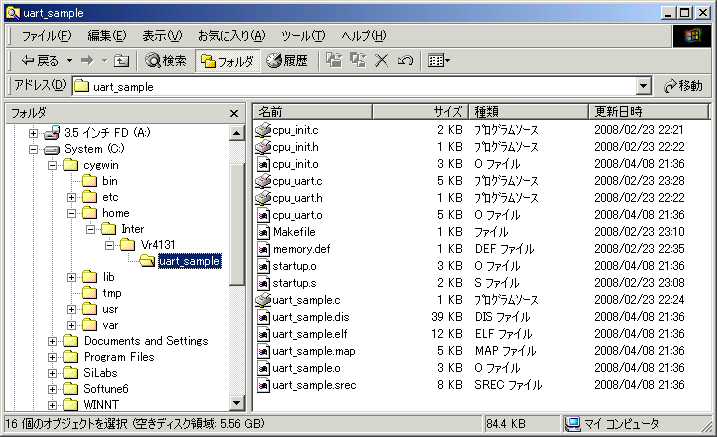Open the ファイル(F) menu
This screenshot has height=437, width=717.
(47, 36)
